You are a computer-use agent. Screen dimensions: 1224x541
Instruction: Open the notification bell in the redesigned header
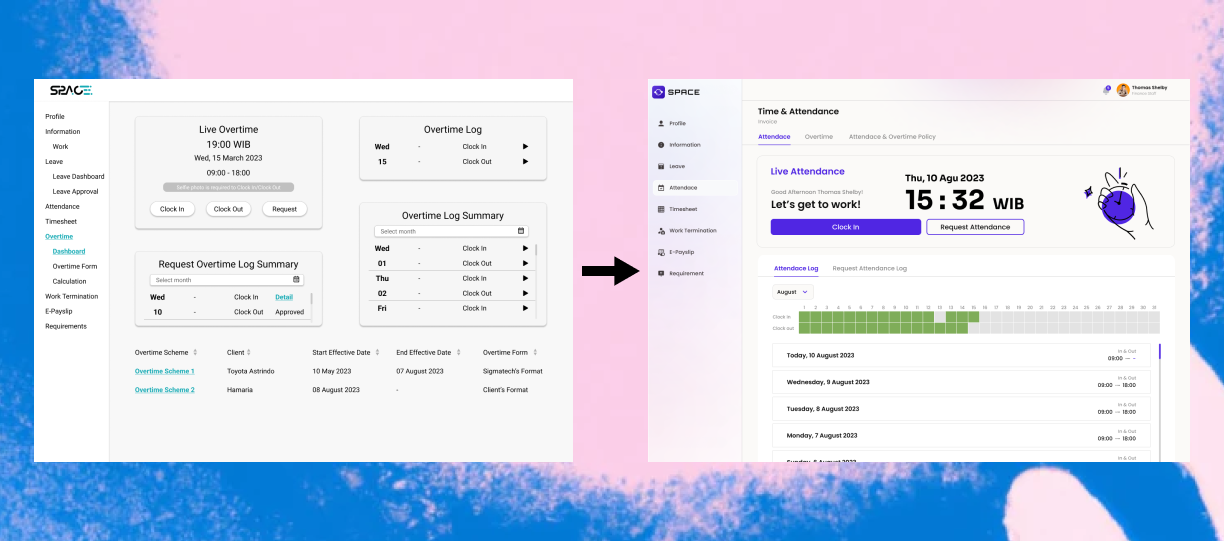1106,90
